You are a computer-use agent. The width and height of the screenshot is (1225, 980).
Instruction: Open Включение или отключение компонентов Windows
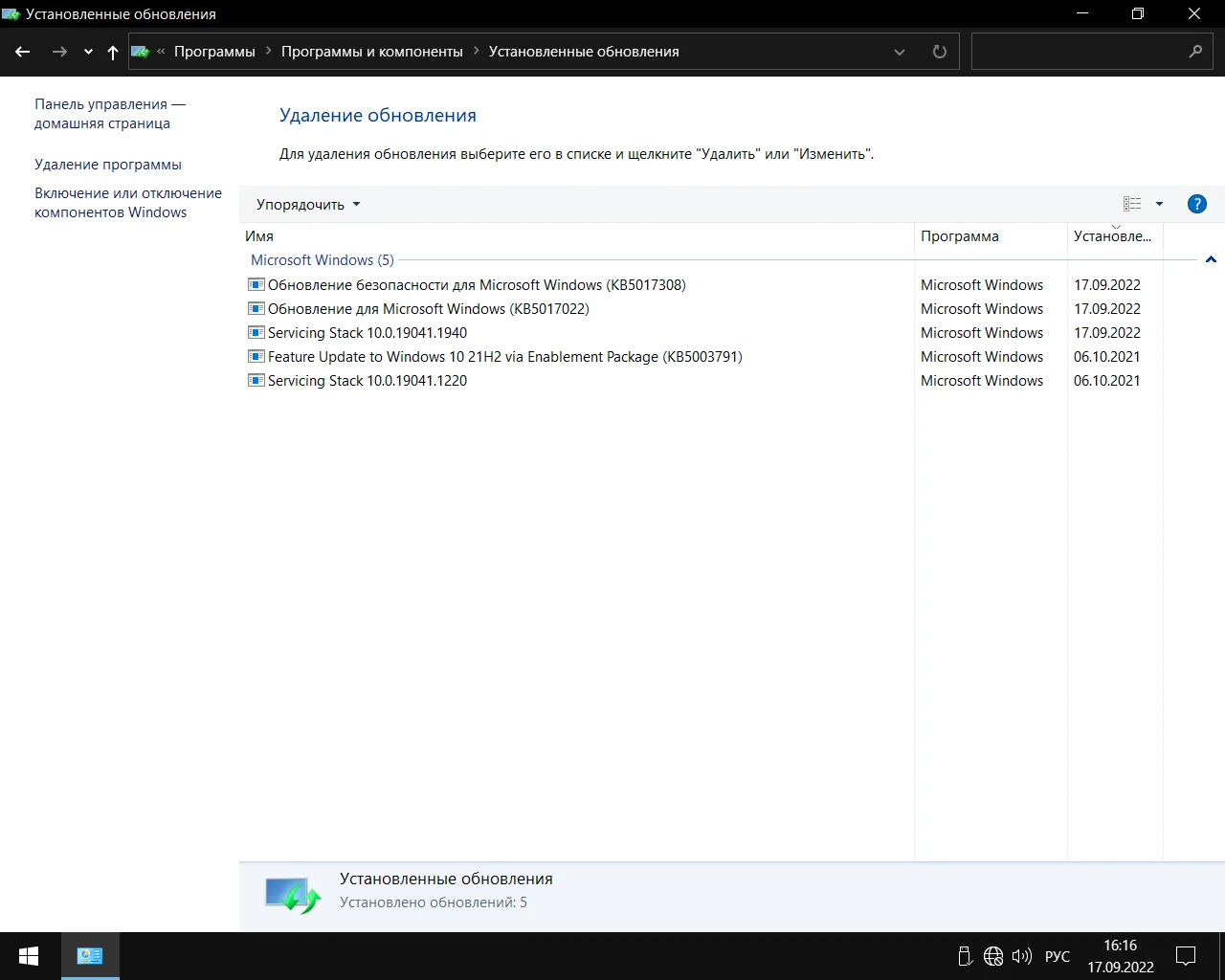(x=128, y=203)
